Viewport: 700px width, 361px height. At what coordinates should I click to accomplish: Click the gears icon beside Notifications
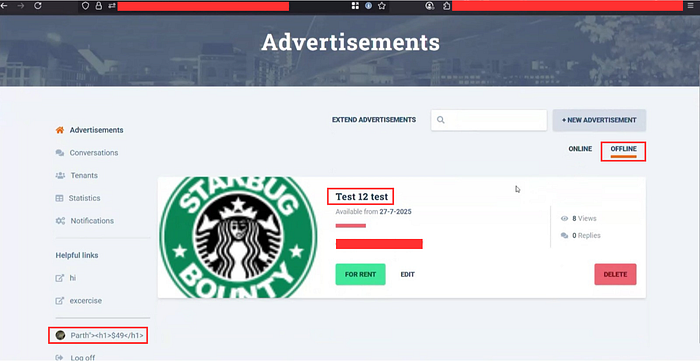coord(60,221)
